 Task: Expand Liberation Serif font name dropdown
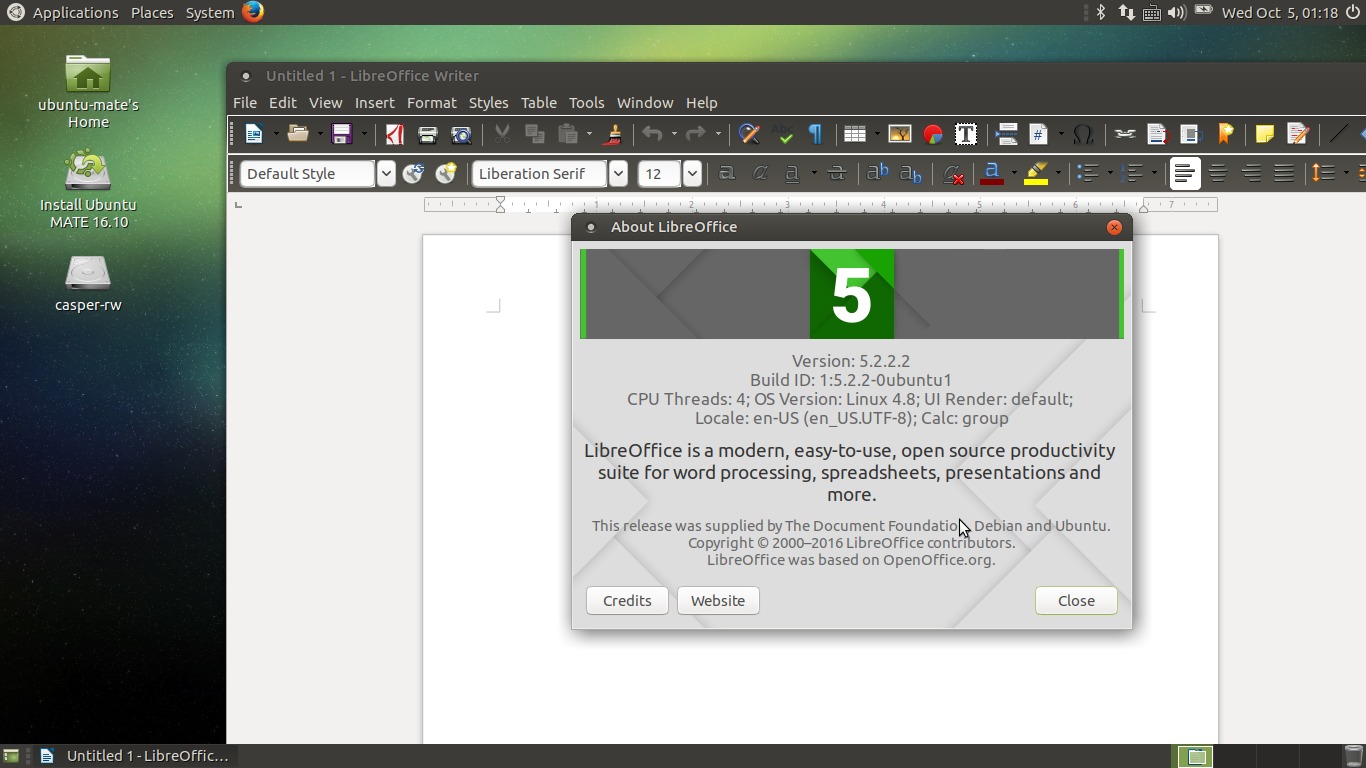point(618,173)
